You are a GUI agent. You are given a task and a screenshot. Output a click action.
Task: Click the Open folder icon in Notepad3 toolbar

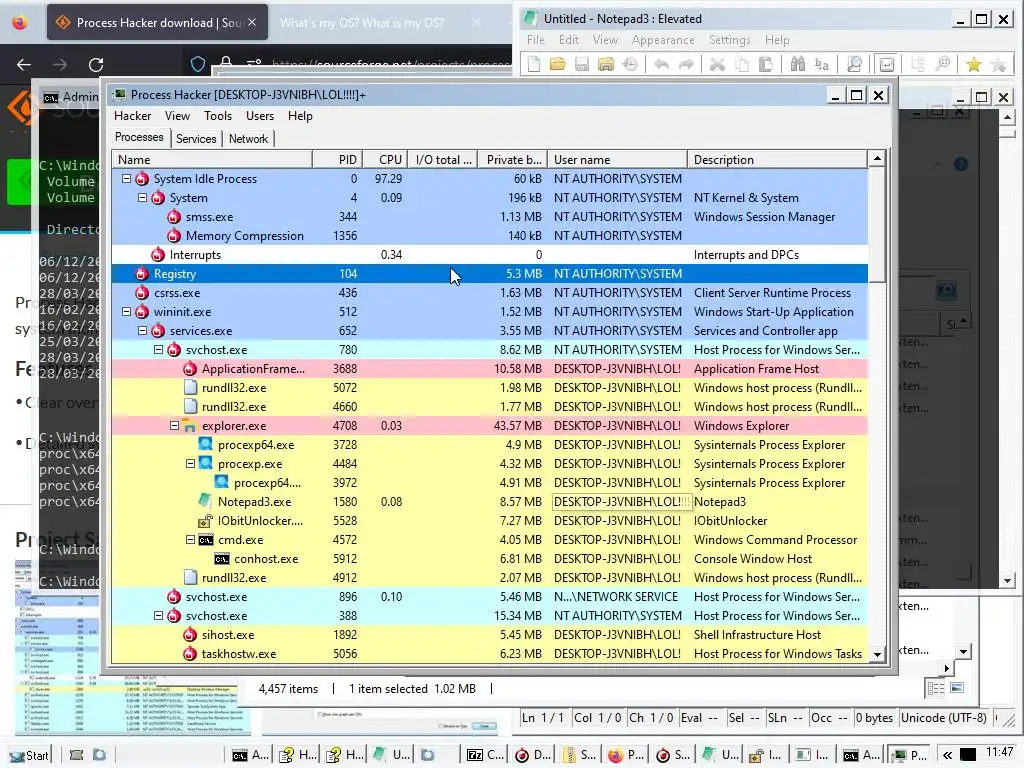[557, 64]
